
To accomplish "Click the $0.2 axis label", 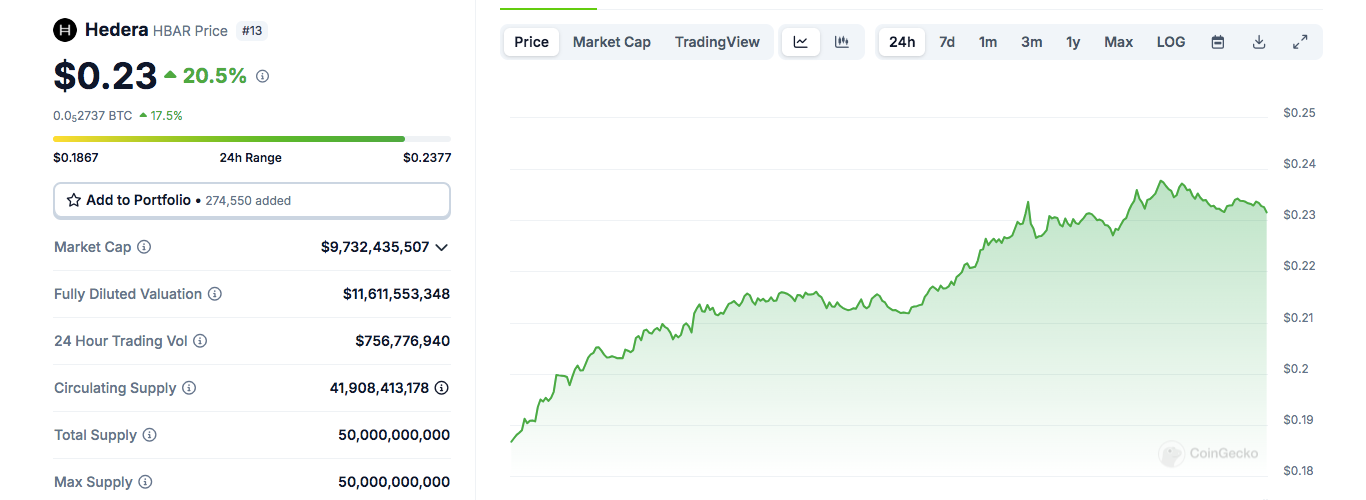I will coord(1296,369).
